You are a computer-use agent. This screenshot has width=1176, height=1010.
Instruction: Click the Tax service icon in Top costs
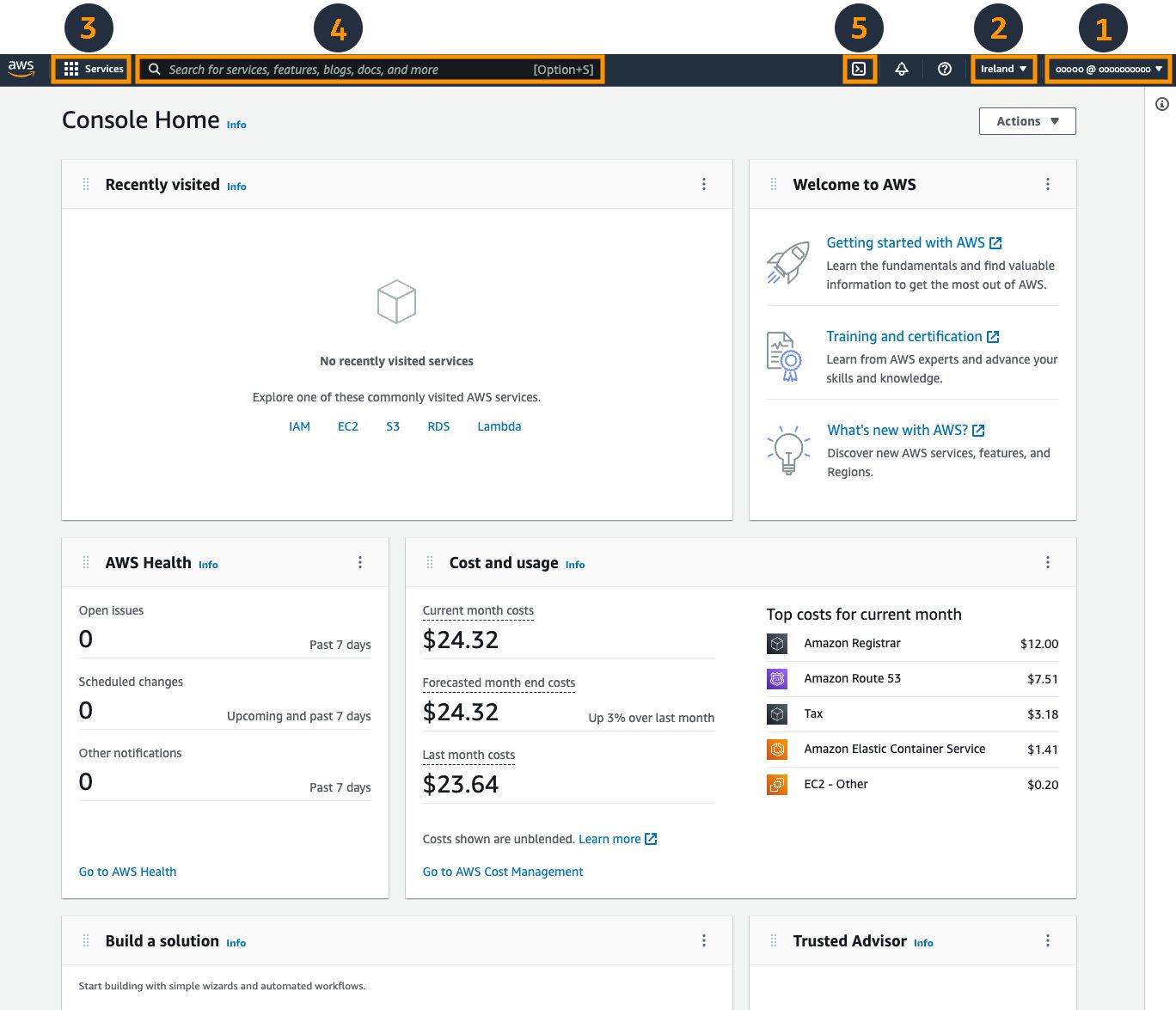pos(776,713)
